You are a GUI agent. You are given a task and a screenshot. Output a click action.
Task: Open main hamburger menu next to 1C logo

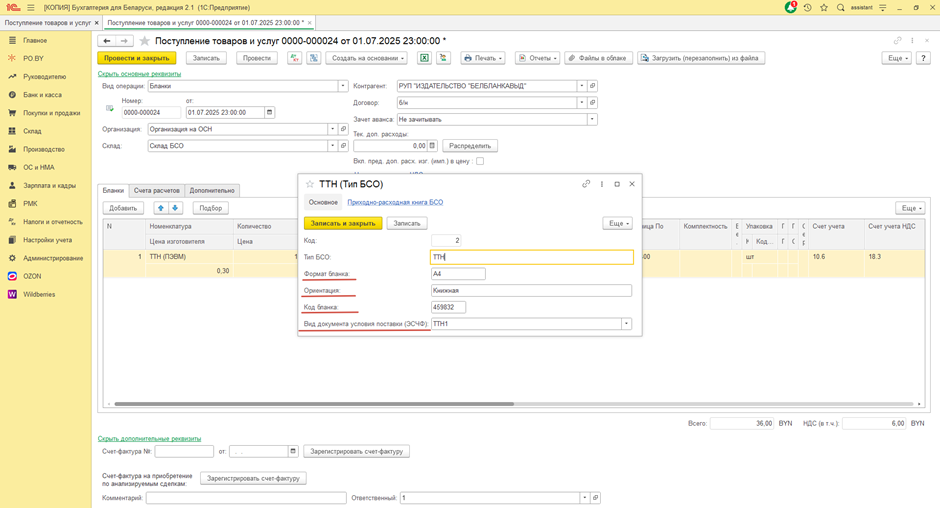coord(31,8)
